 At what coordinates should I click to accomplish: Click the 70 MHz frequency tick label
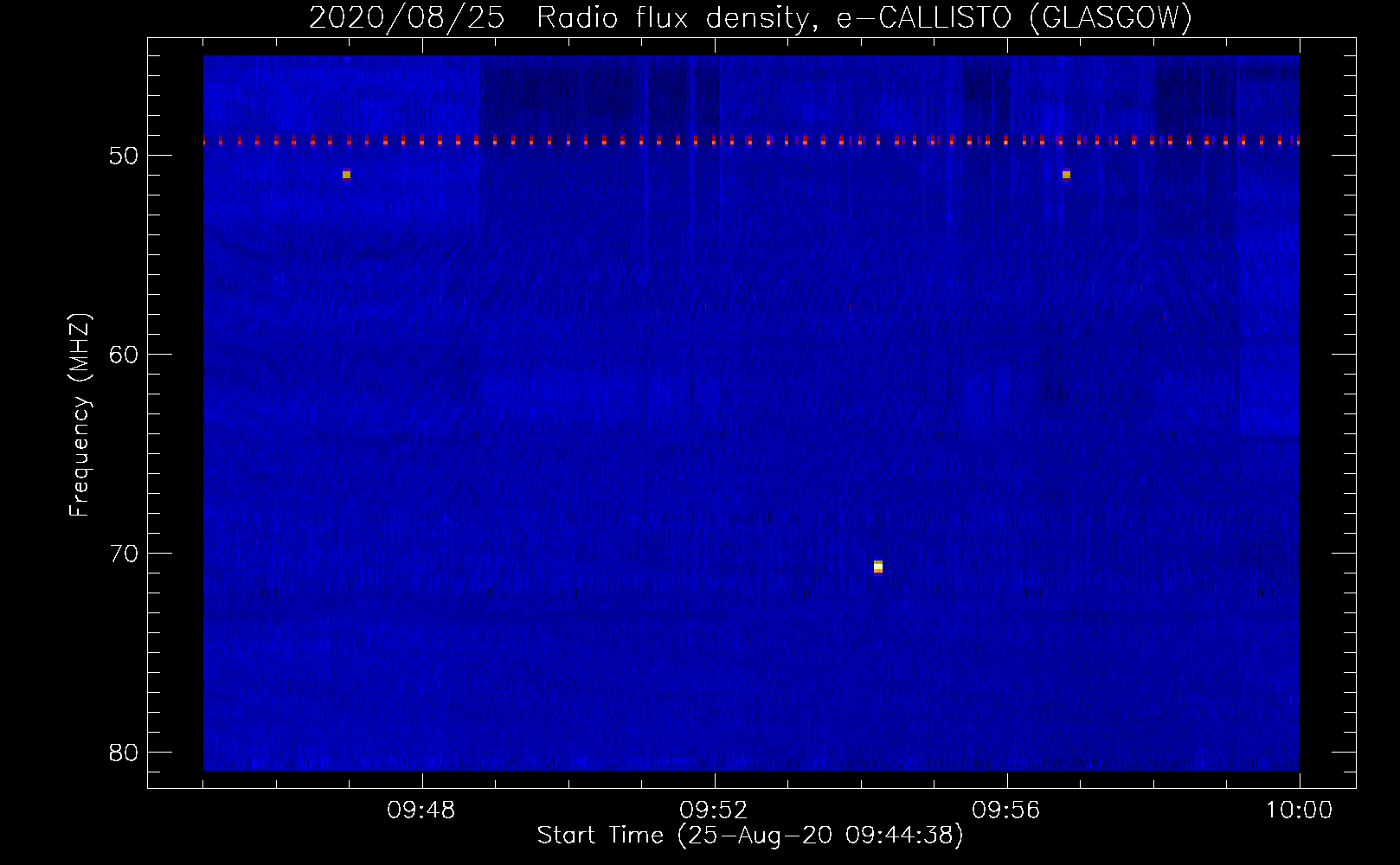pos(125,554)
